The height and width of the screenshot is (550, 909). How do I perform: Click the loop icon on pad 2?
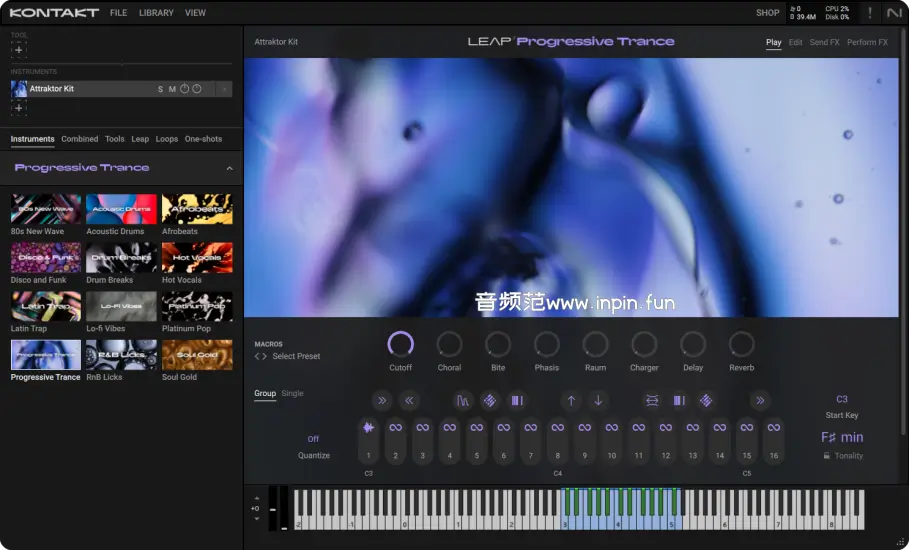coord(395,428)
